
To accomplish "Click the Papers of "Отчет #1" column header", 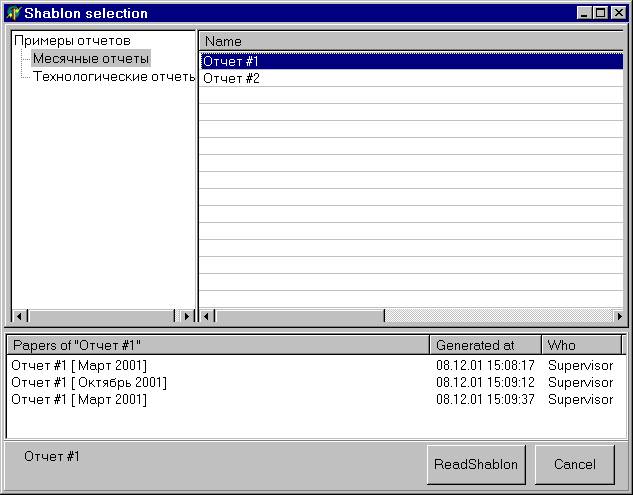I will tap(217, 345).
